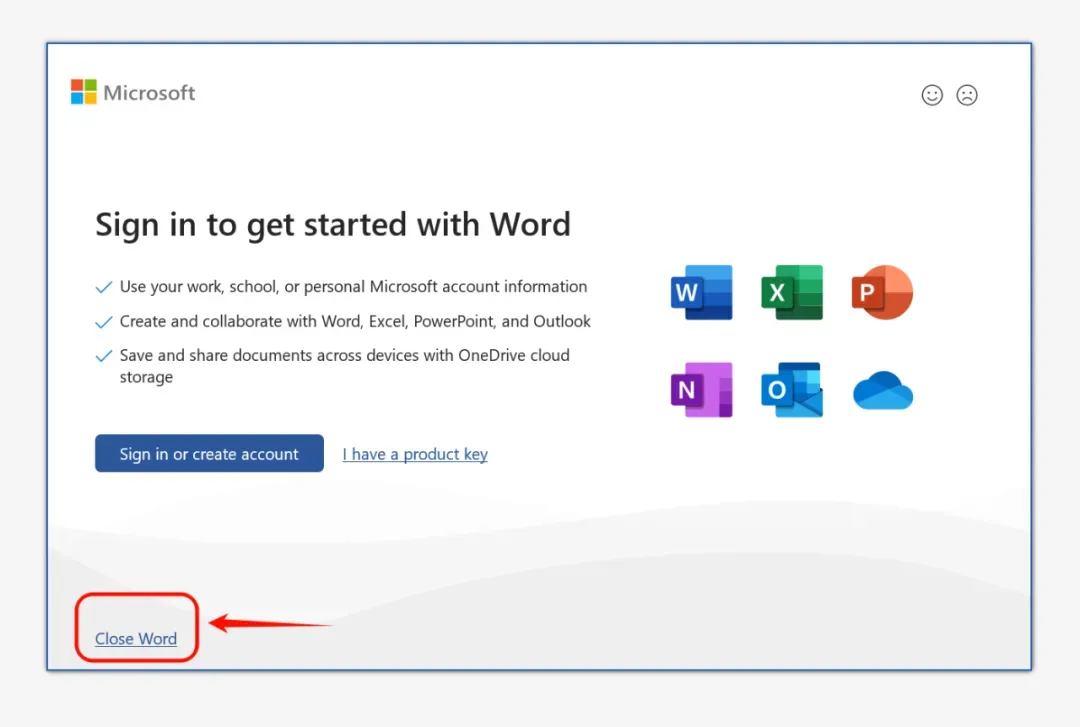Screen dimensions: 1080x727
Task: Click checkmark beside Save and share line
Action: 103,356
